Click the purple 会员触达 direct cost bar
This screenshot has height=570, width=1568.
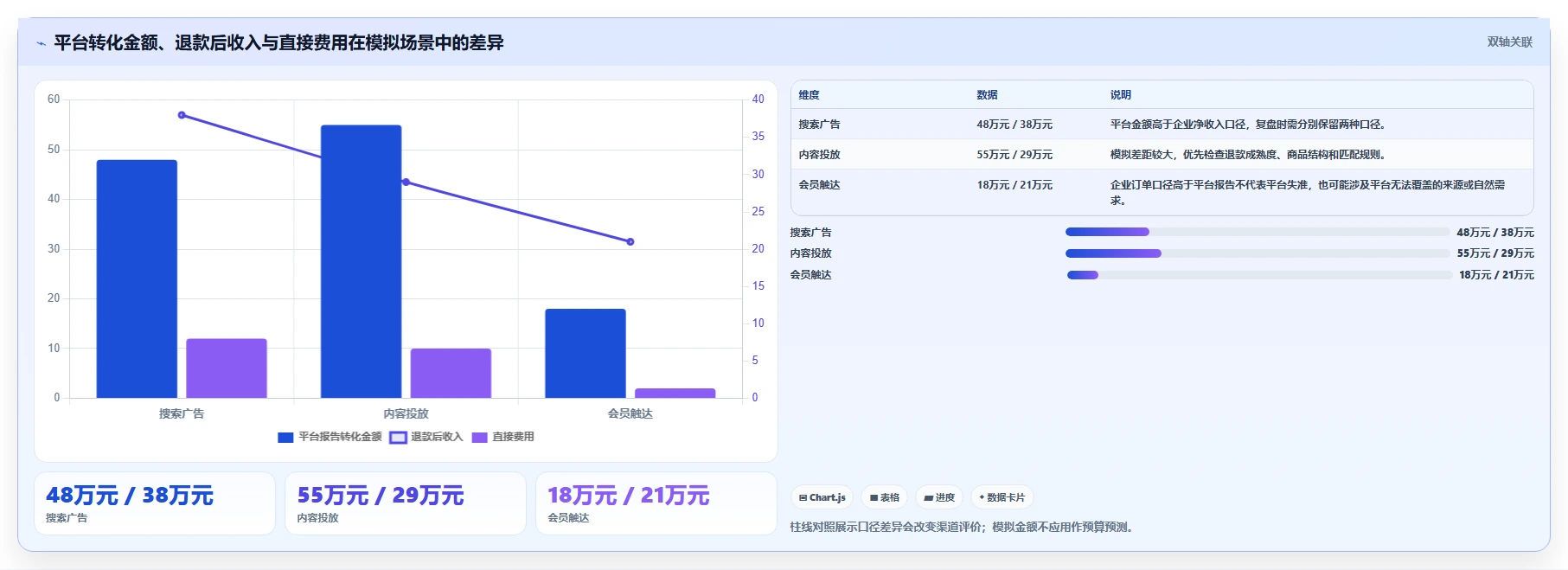pos(675,394)
